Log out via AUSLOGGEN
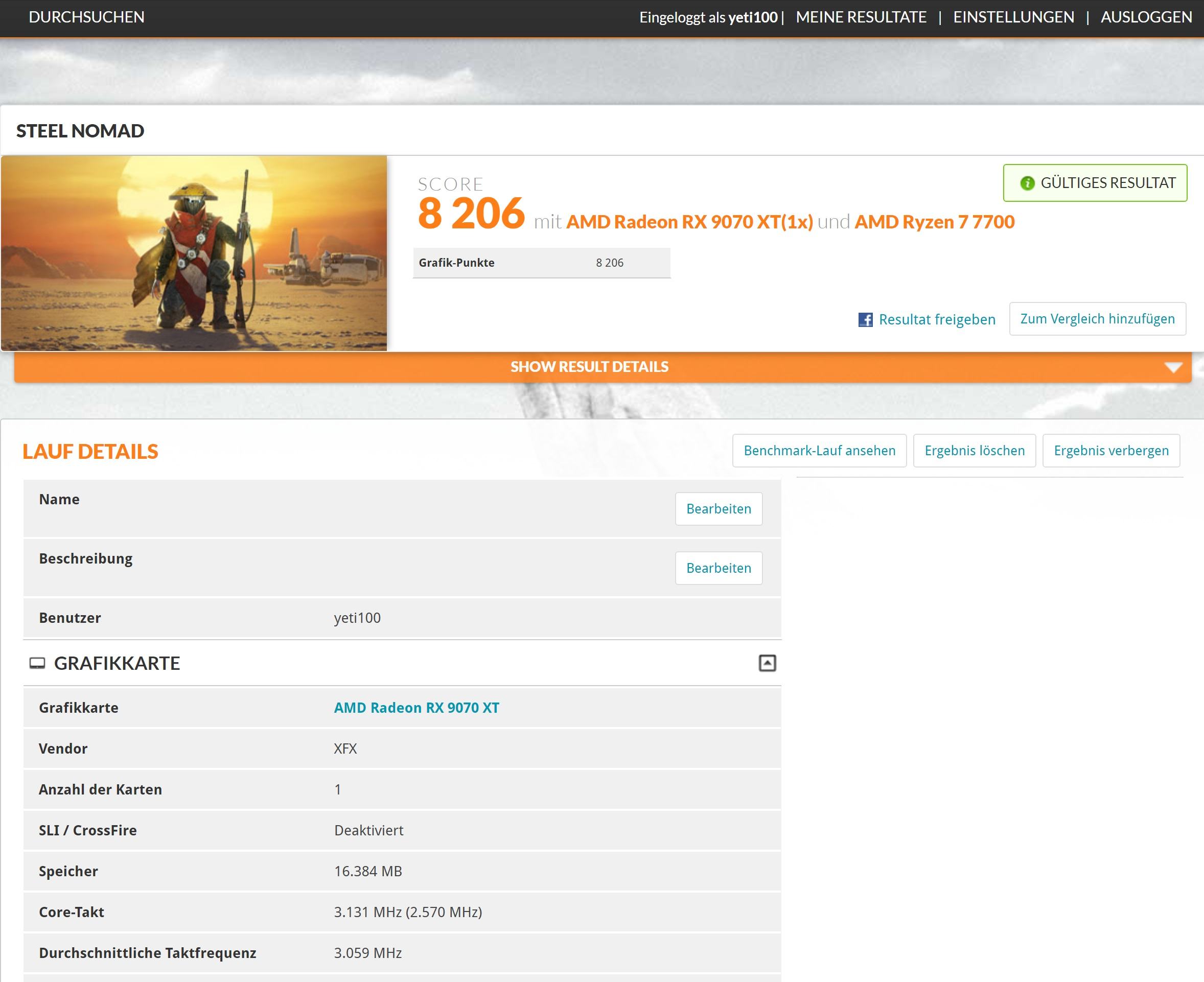This screenshot has width=1204, height=982. [x=1146, y=17]
